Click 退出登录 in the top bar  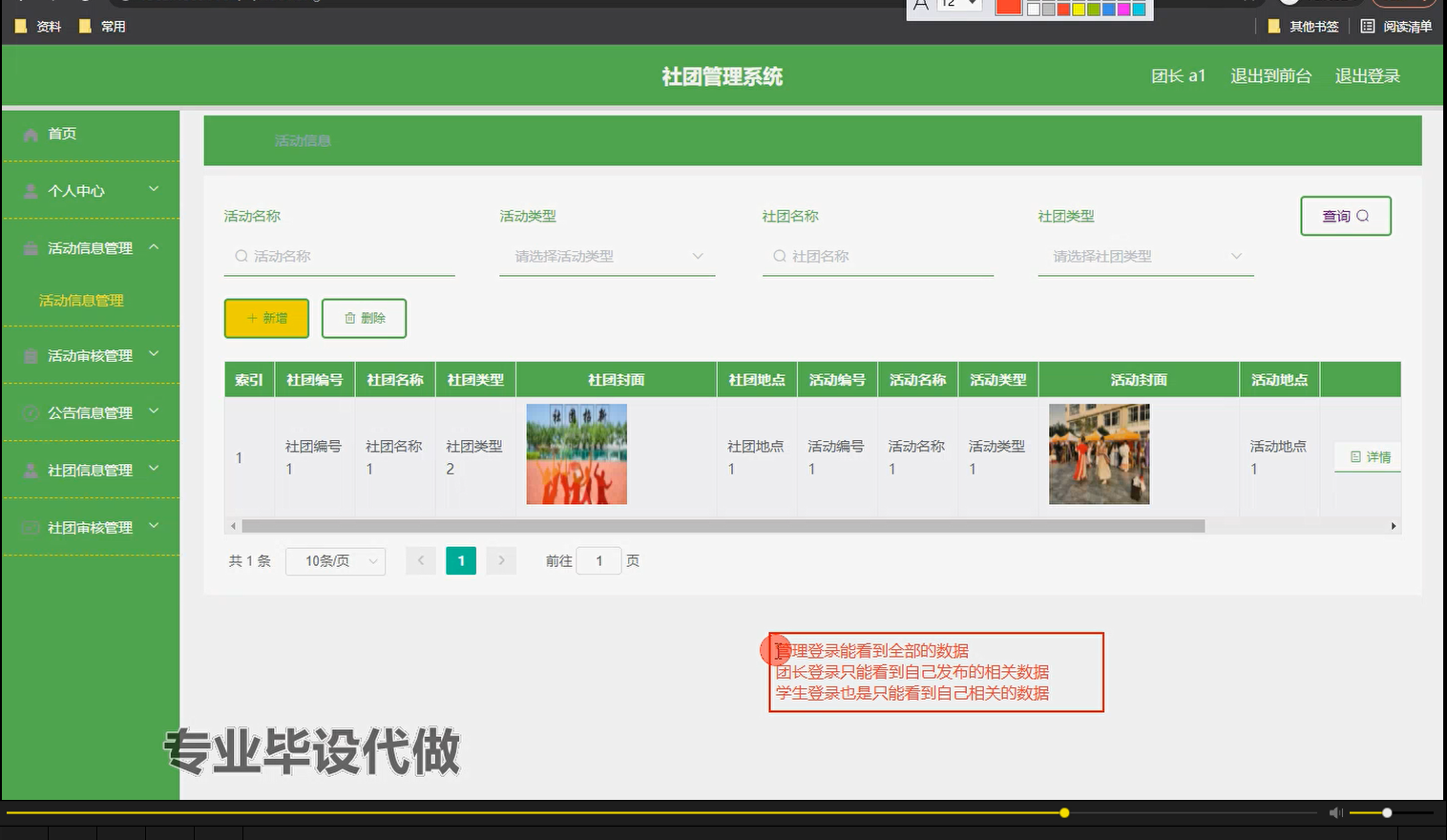[x=1367, y=75]
